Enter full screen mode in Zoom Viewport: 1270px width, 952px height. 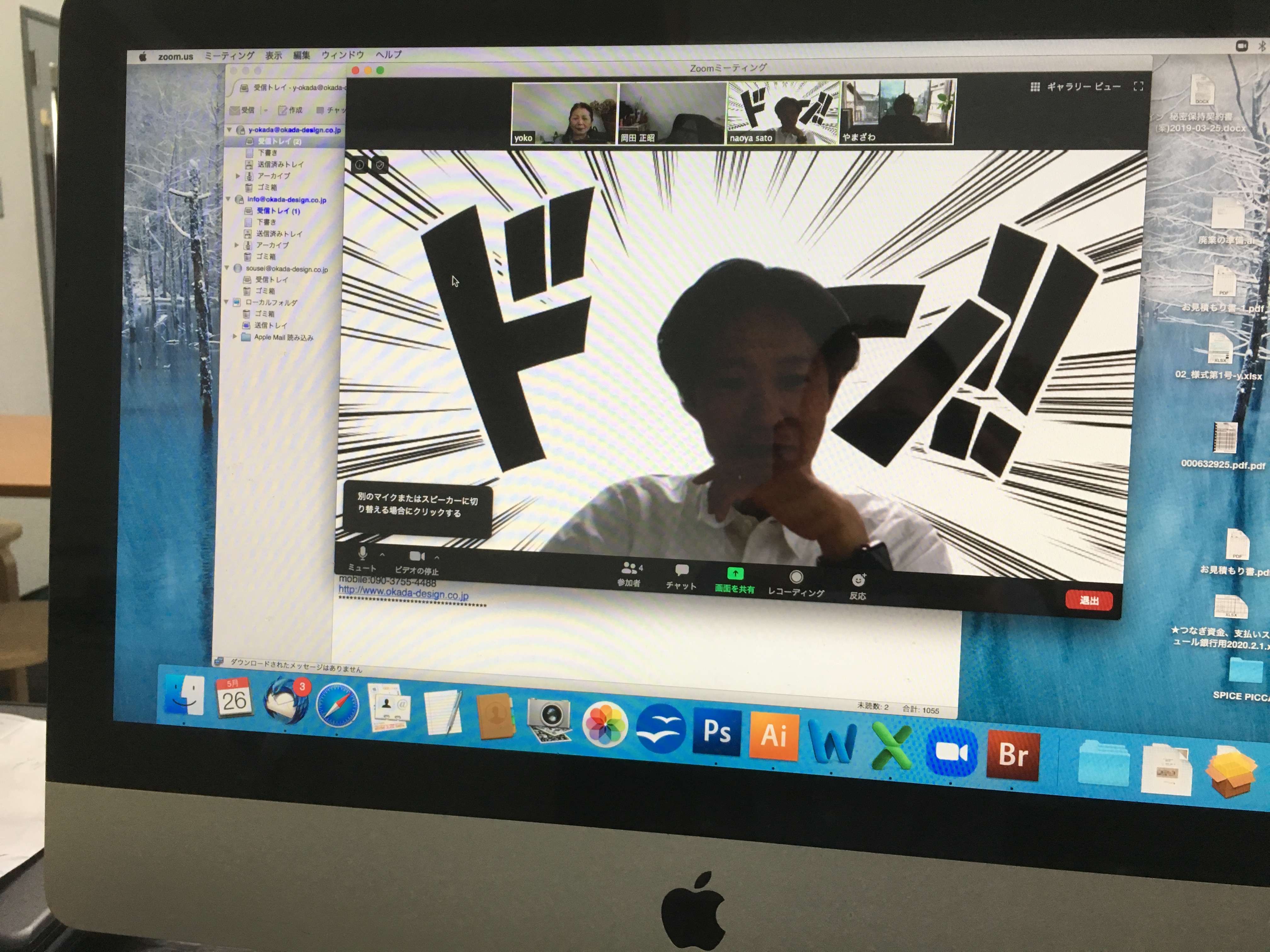click(x=1138, y=86)
